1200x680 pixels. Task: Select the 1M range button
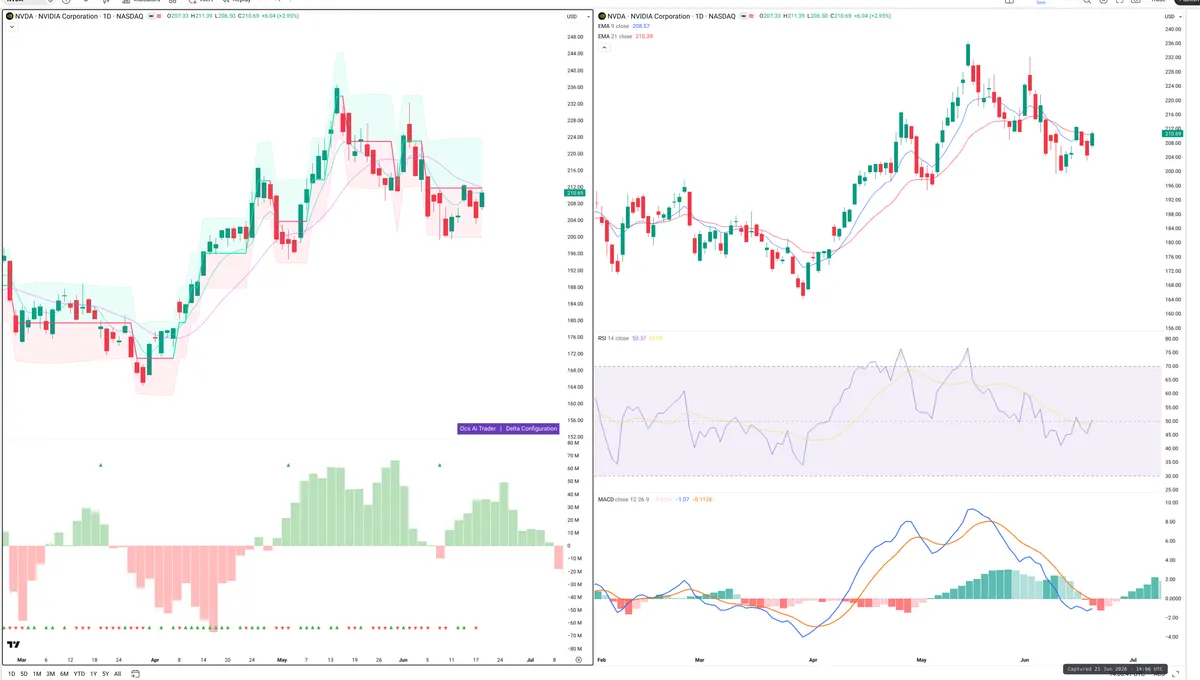point(37,674)
